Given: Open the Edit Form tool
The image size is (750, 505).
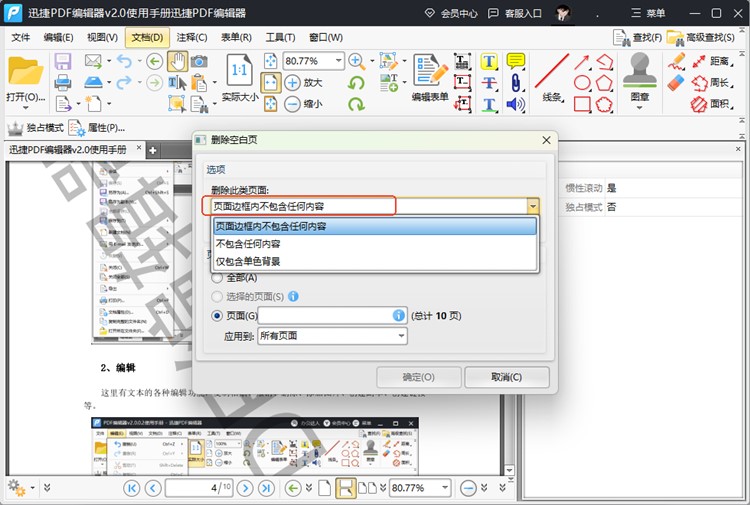Looking at the screenshot, I should (430, 77).
